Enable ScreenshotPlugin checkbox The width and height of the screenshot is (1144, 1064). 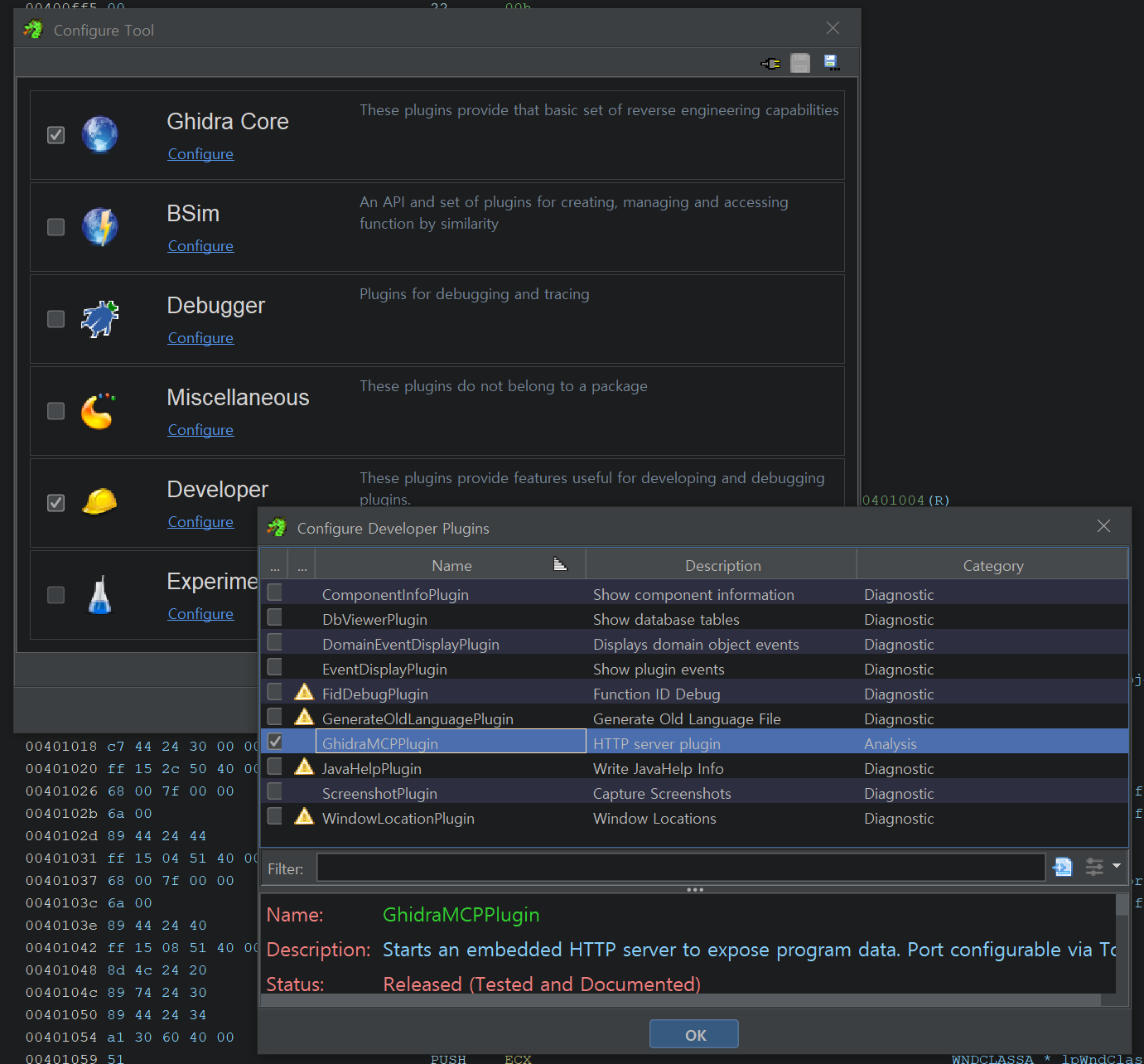click(274, 791)
